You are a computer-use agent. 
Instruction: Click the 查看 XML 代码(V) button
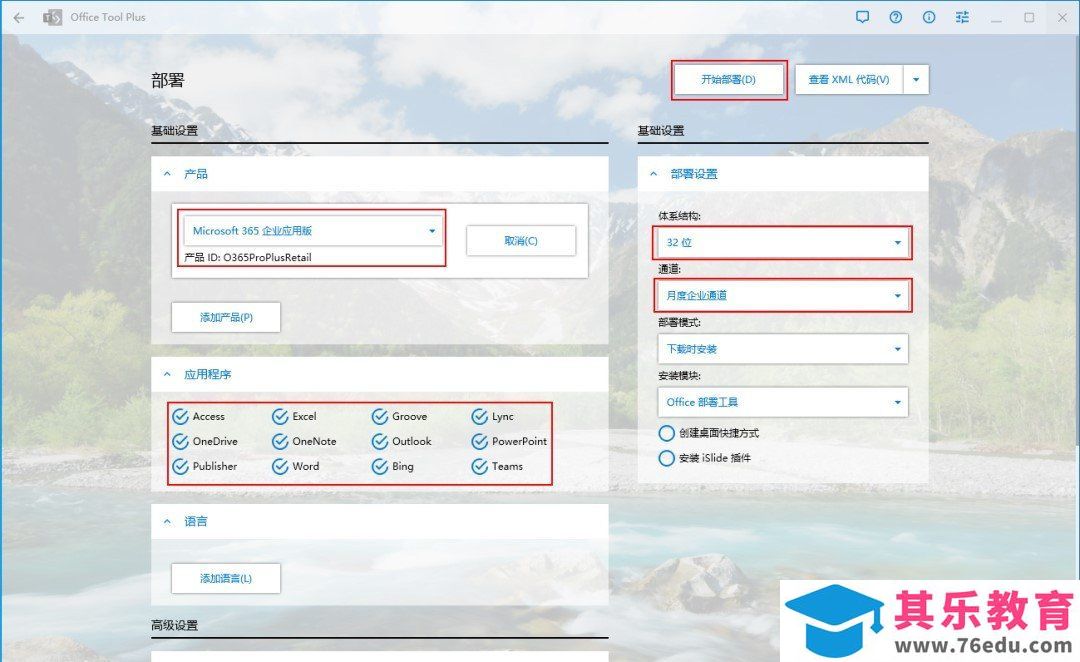(x=849, y=80)
